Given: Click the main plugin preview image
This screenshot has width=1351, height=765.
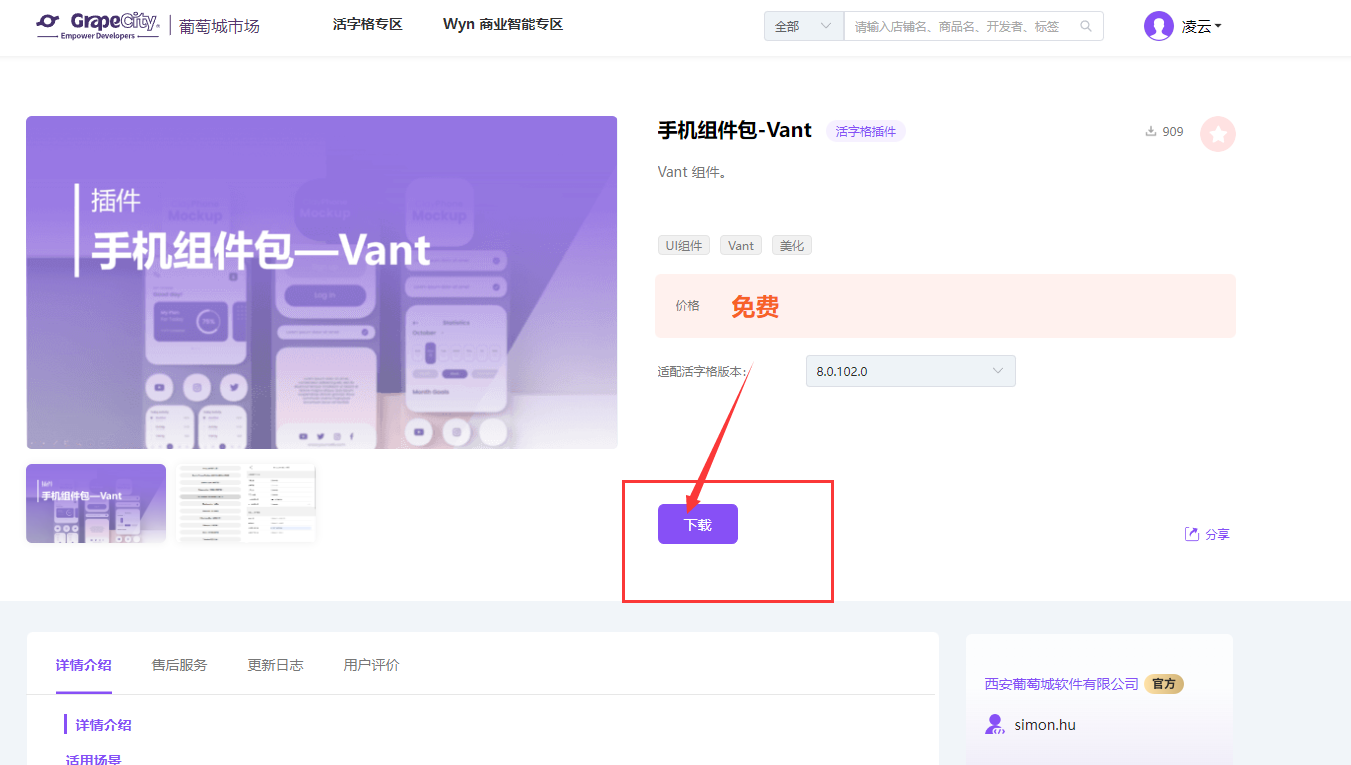Looking at the screenshot, I should (322, 282).
